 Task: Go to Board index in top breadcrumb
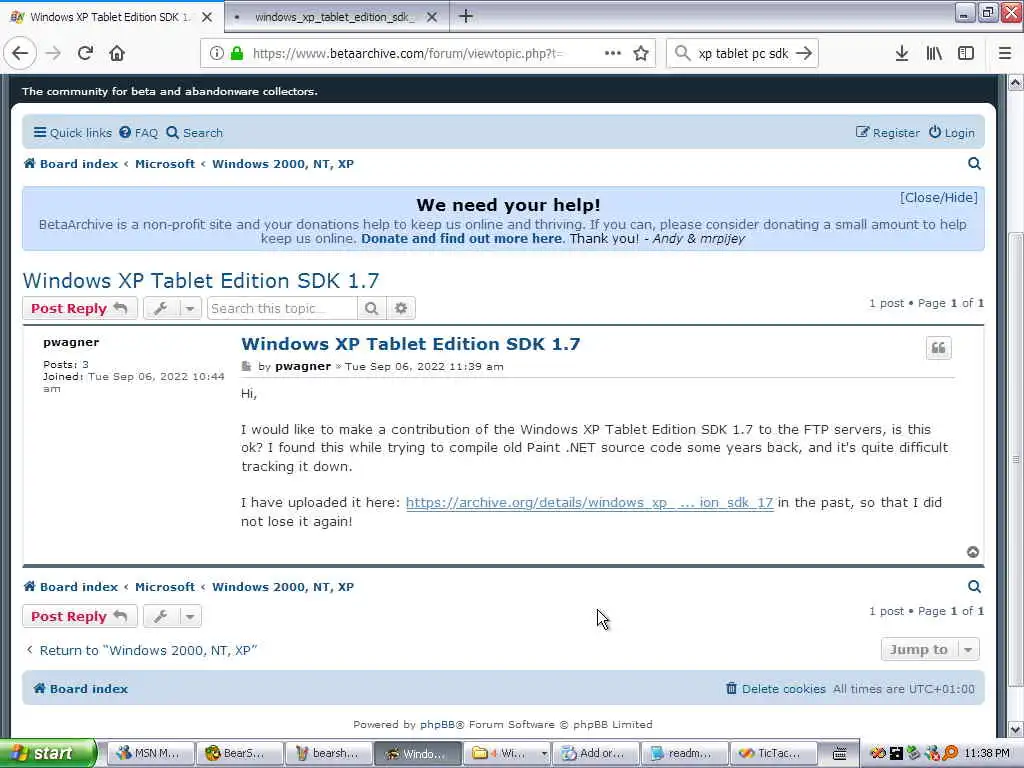point(71,164)
